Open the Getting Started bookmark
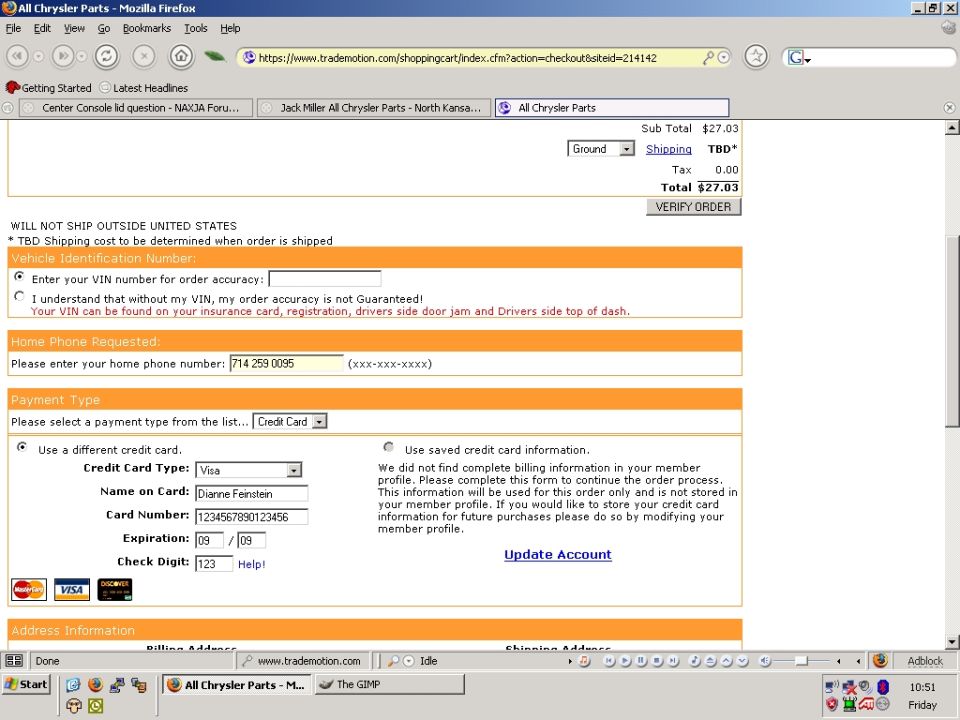960x720 pixels. [49, 88]
